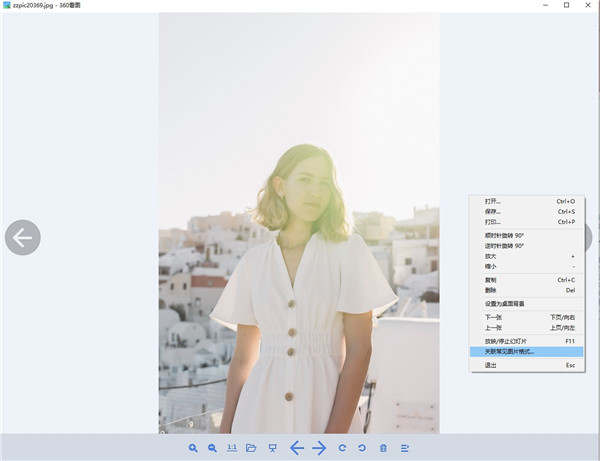Select 放映/停止幻灯片 menu entry

click(509, 341)
